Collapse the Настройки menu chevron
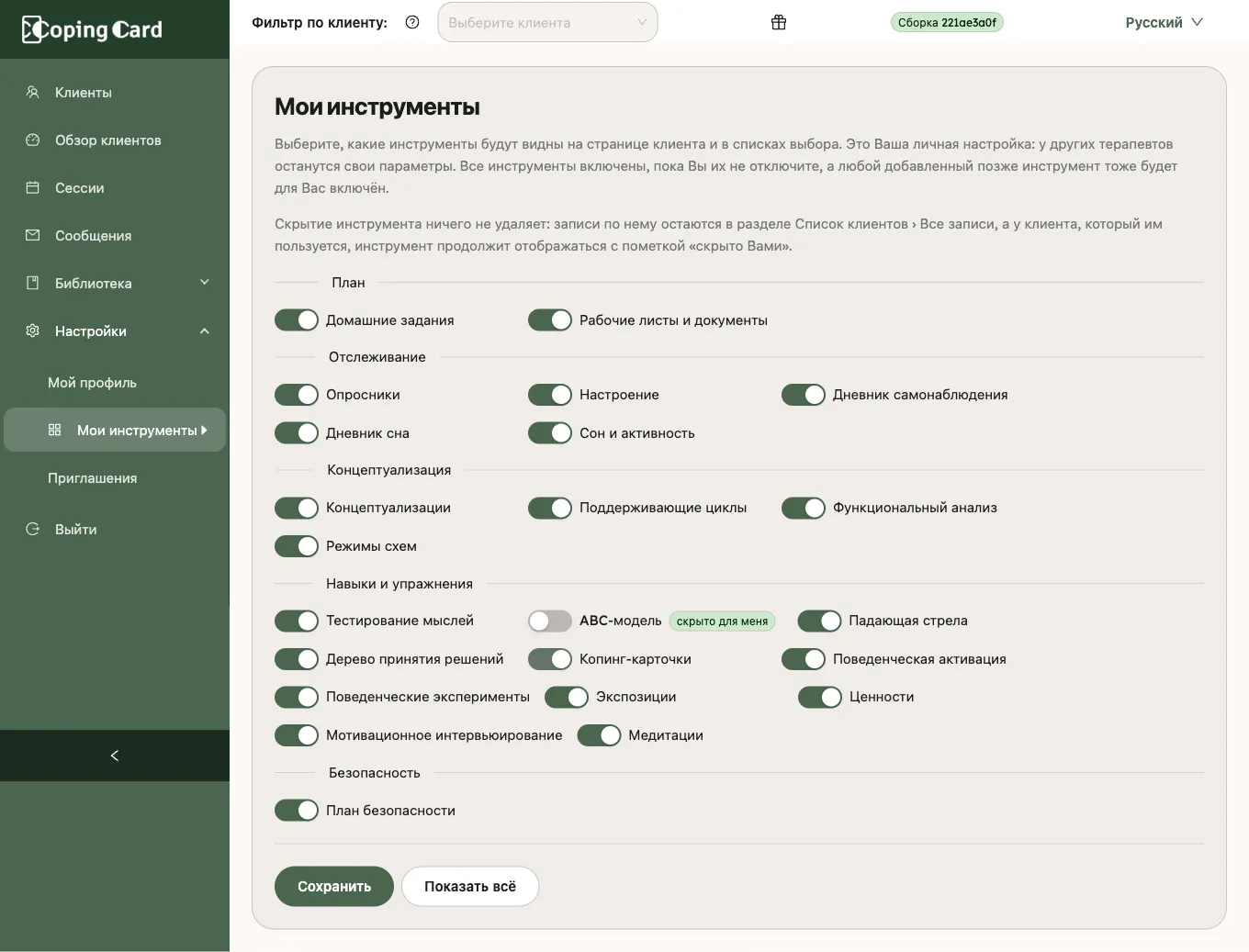Screen dimensions: 1249x952 [x=205, y=330]
